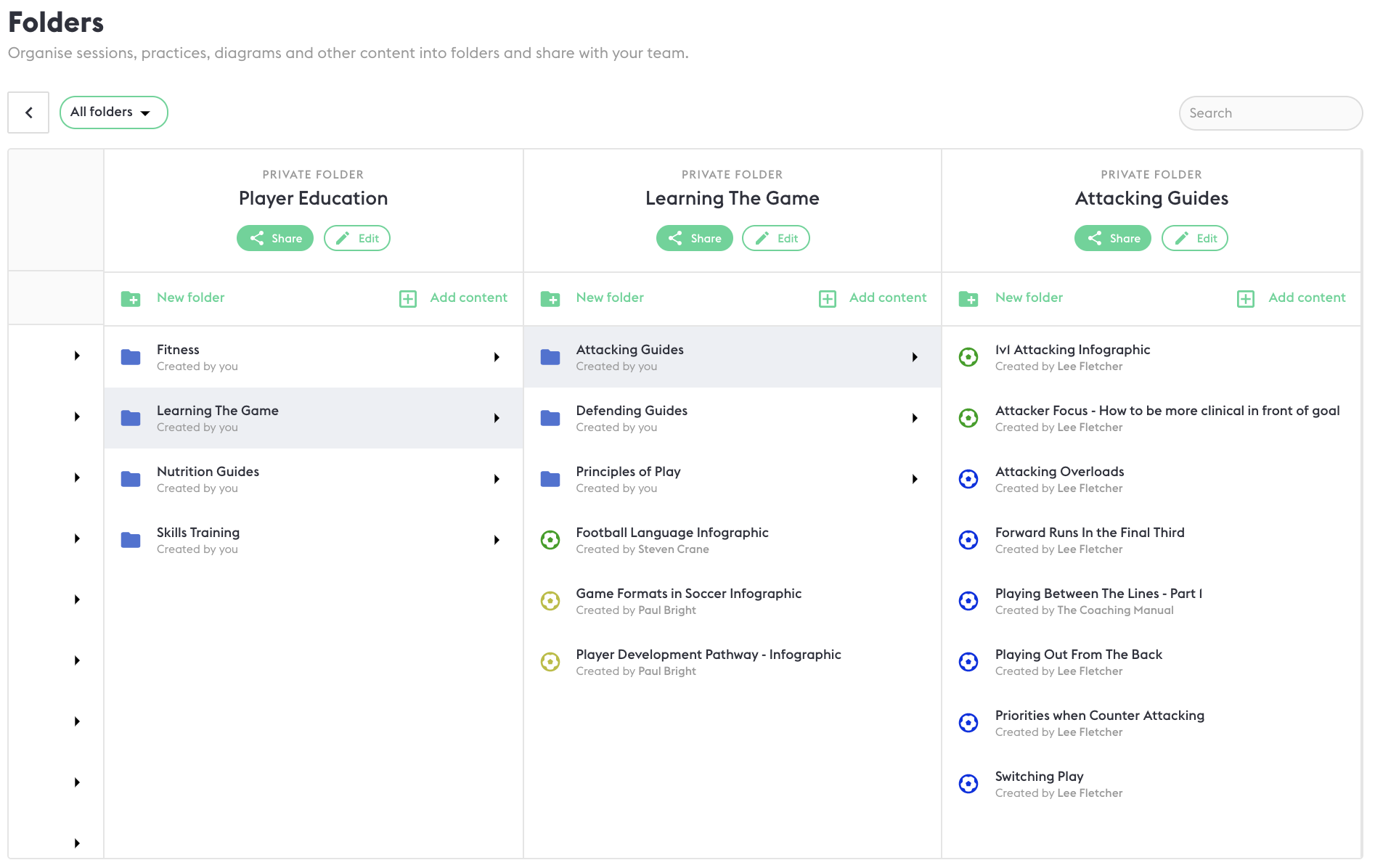Open the Nutrition Guides folder
Screen dimensions: 1375x868
[208, 479]
